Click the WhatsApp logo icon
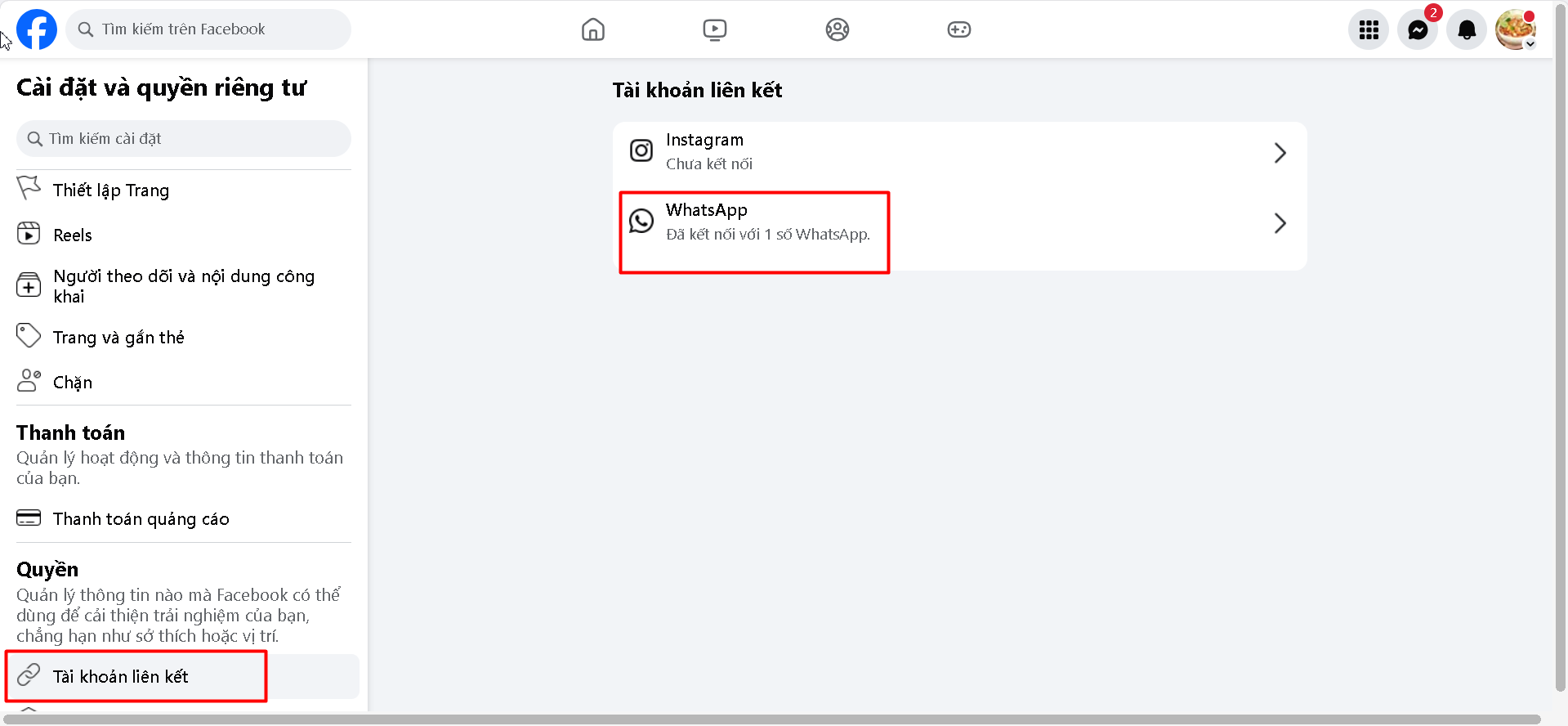 [641, 221]
